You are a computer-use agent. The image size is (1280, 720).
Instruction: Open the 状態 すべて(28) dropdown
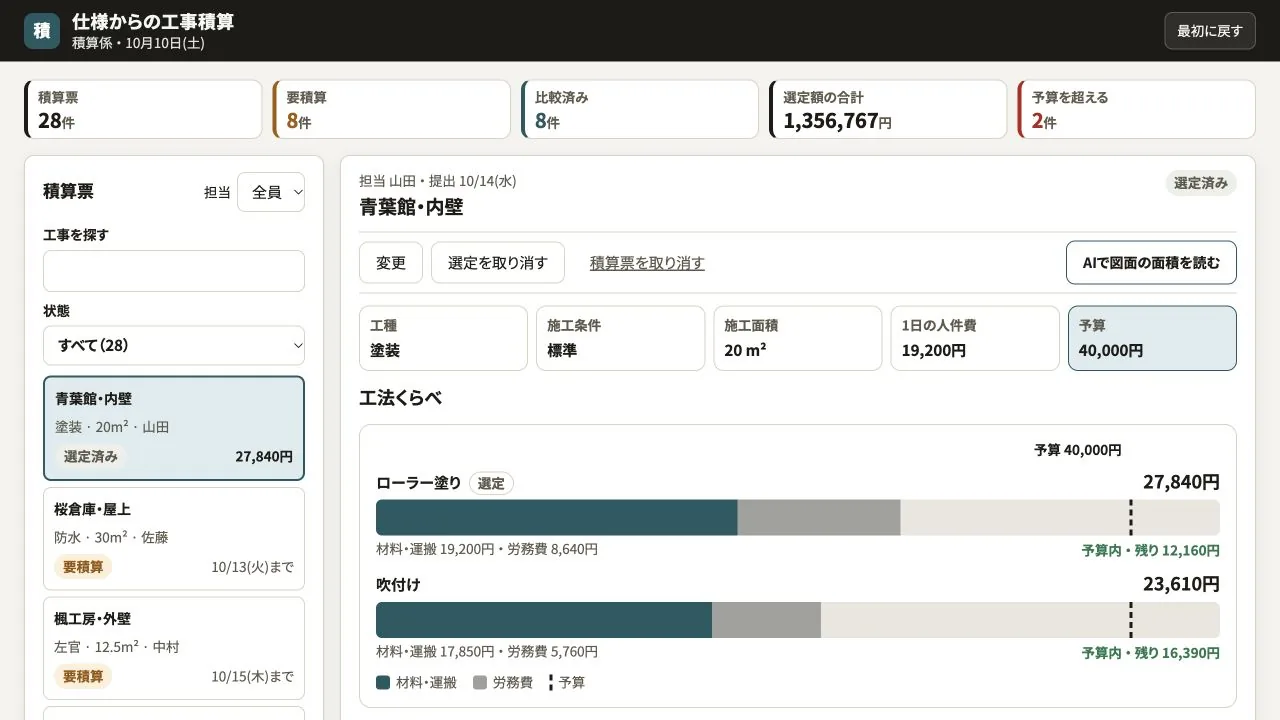(x=174, y=345)
